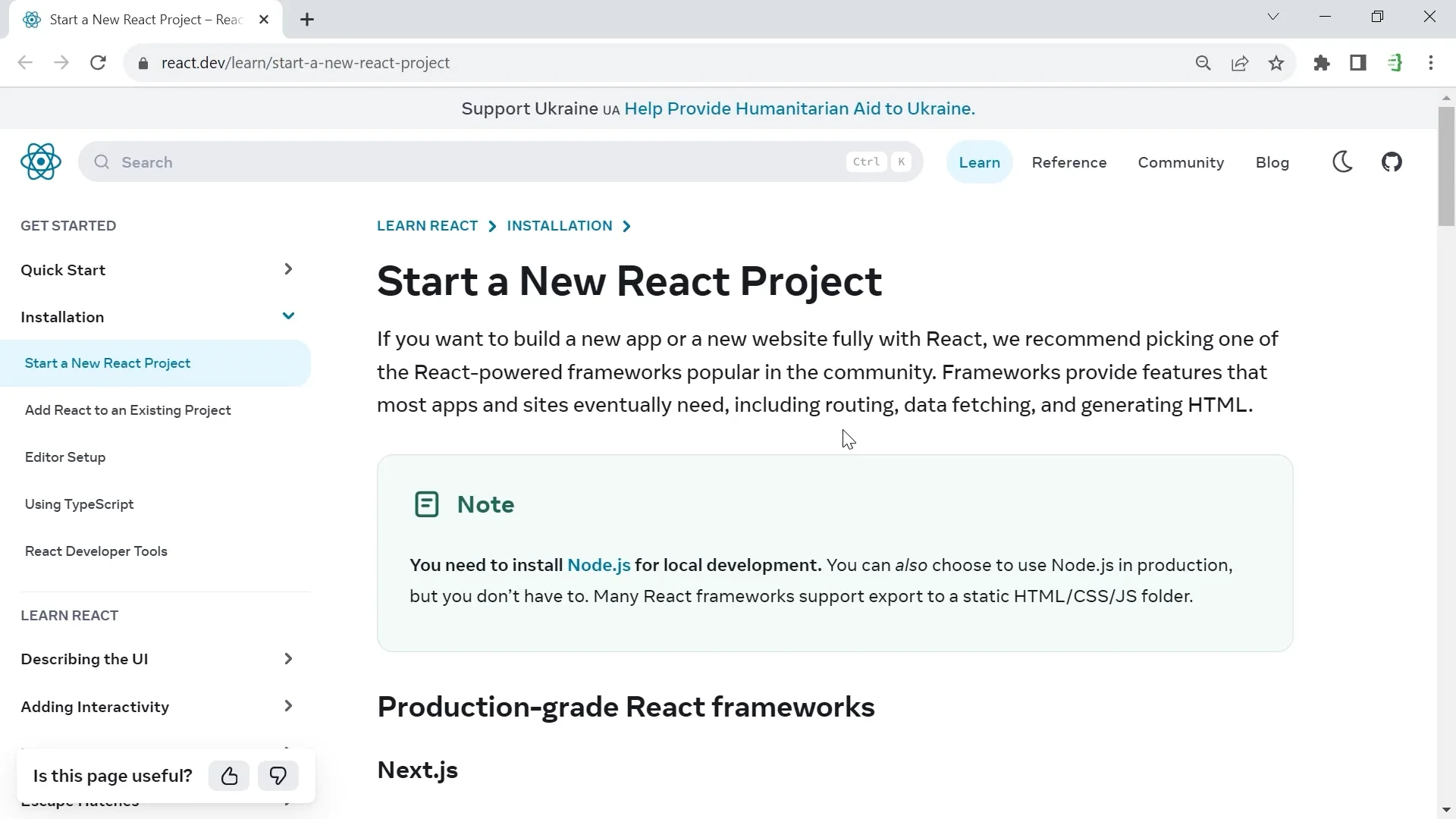
Task: Expand the Quick Start section
Action: [288, 269]
